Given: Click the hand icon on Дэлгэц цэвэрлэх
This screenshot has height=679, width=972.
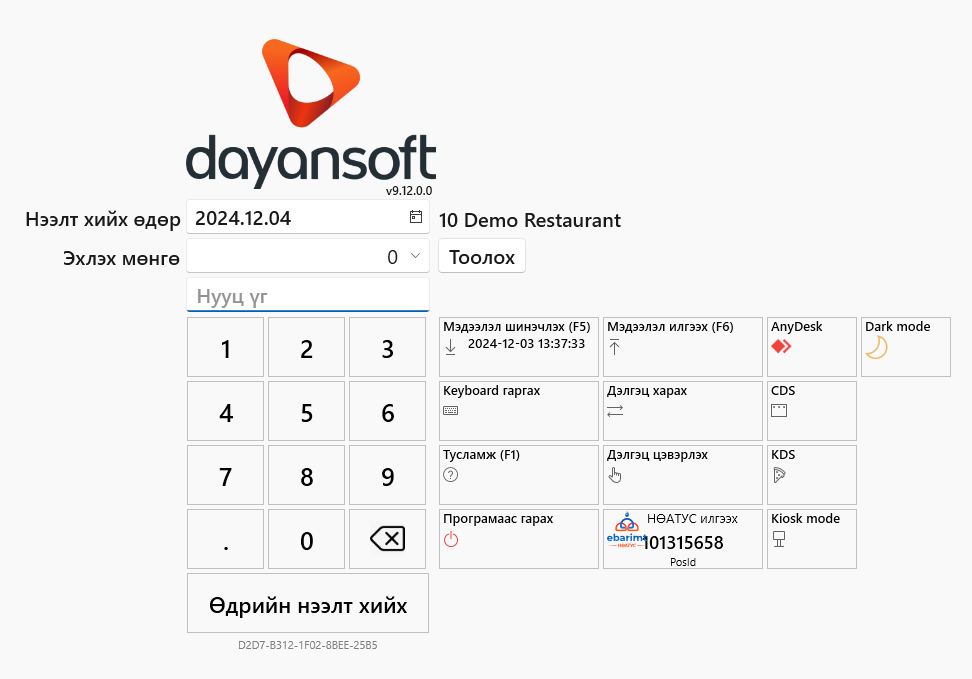Looking at the screenshot, I should [615, 475].
